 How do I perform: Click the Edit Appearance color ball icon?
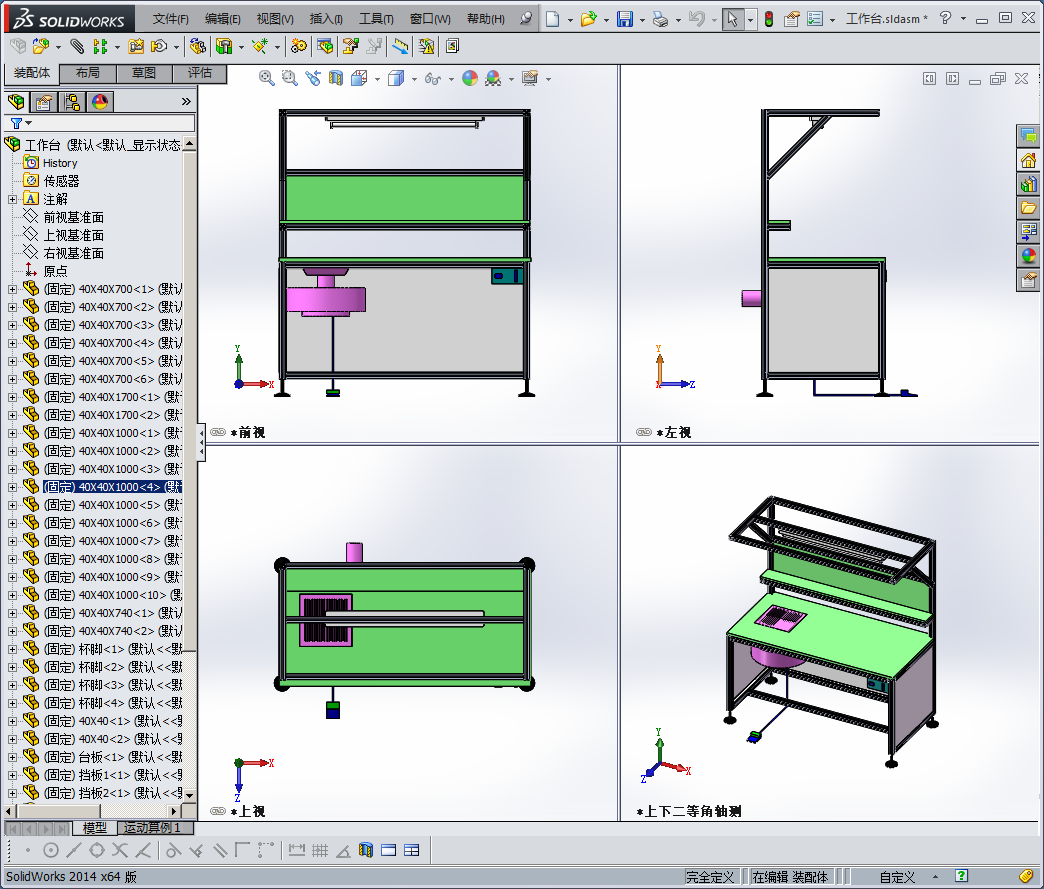tap(470, 78)
